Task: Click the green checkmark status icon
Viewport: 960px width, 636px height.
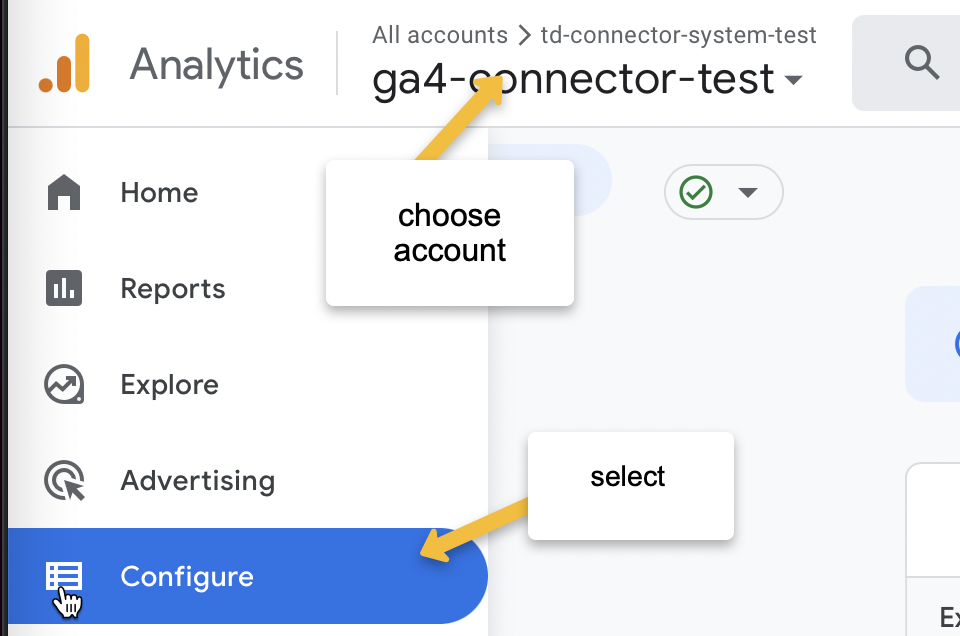Action: [x=696, y=192]
